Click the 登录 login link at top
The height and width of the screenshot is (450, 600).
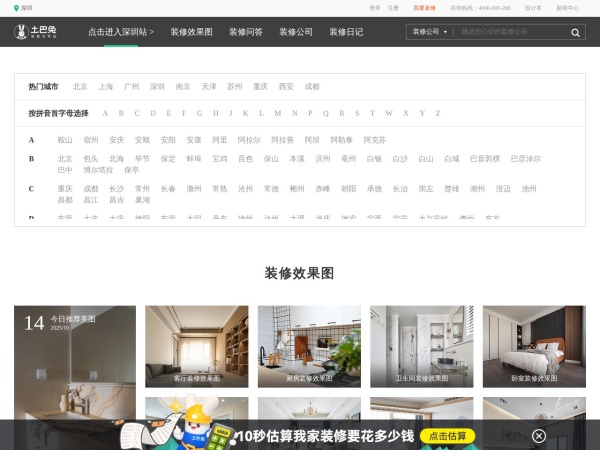[374, 7]
